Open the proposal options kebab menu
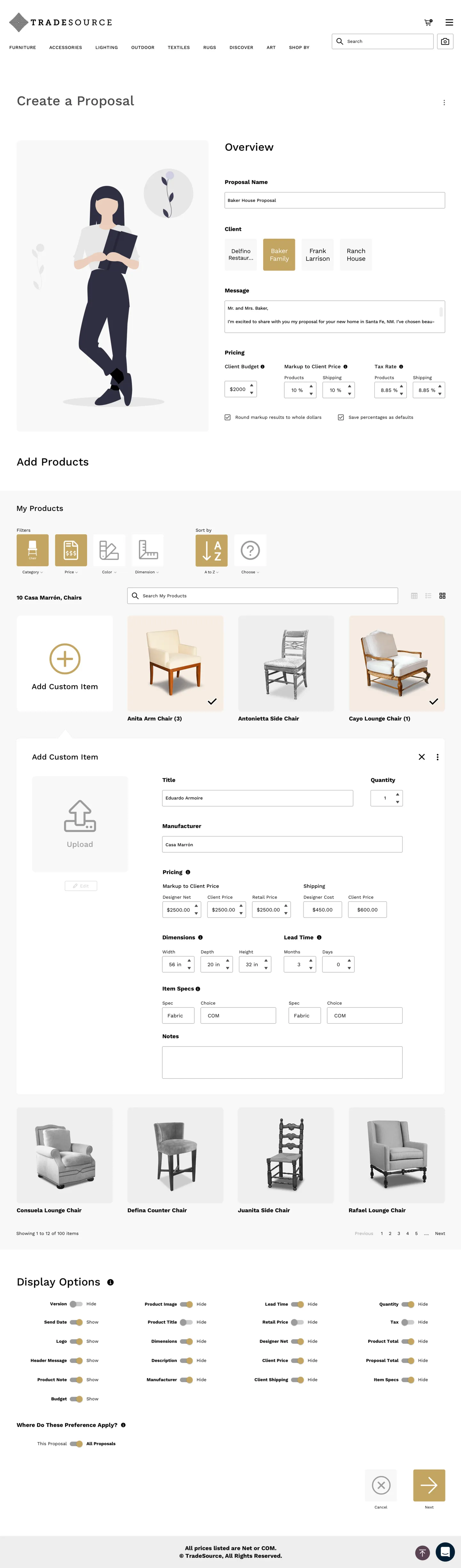Screen dimensions: 461x1568 [444, 103]
